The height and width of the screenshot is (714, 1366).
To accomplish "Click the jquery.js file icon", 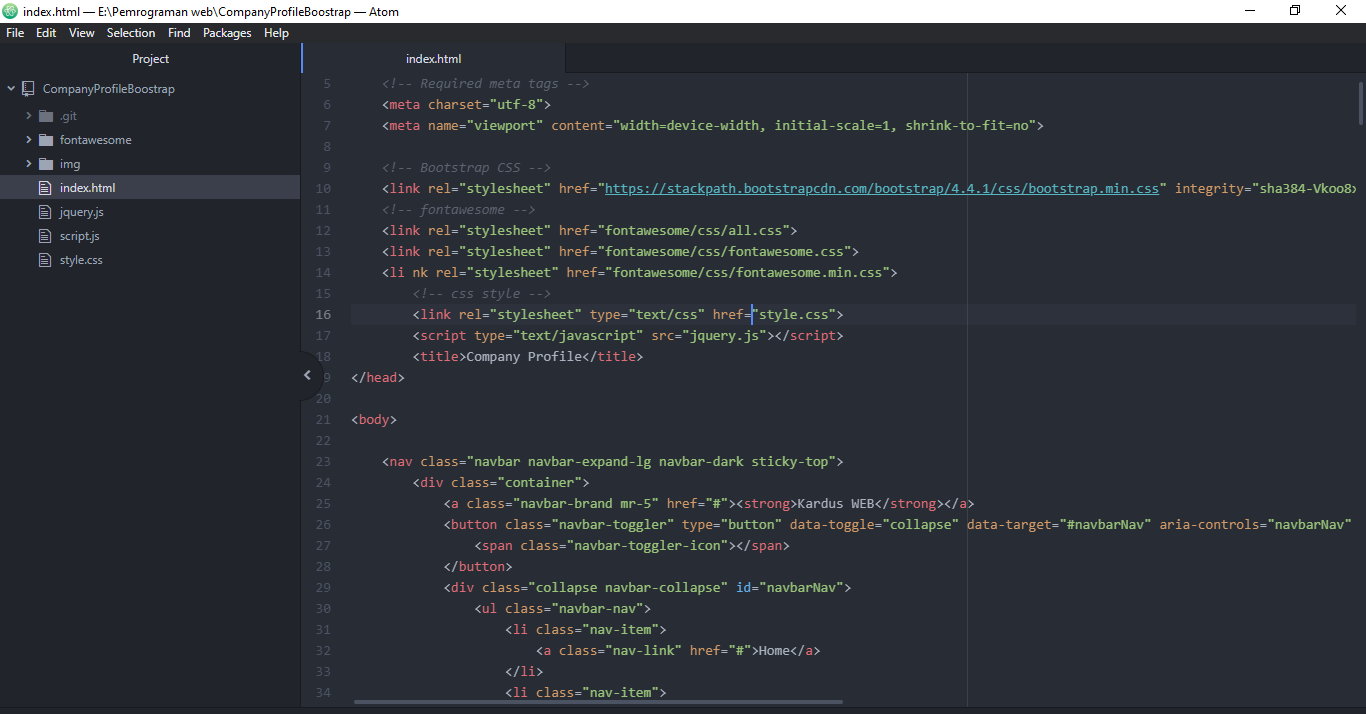I will coord(45,211).
